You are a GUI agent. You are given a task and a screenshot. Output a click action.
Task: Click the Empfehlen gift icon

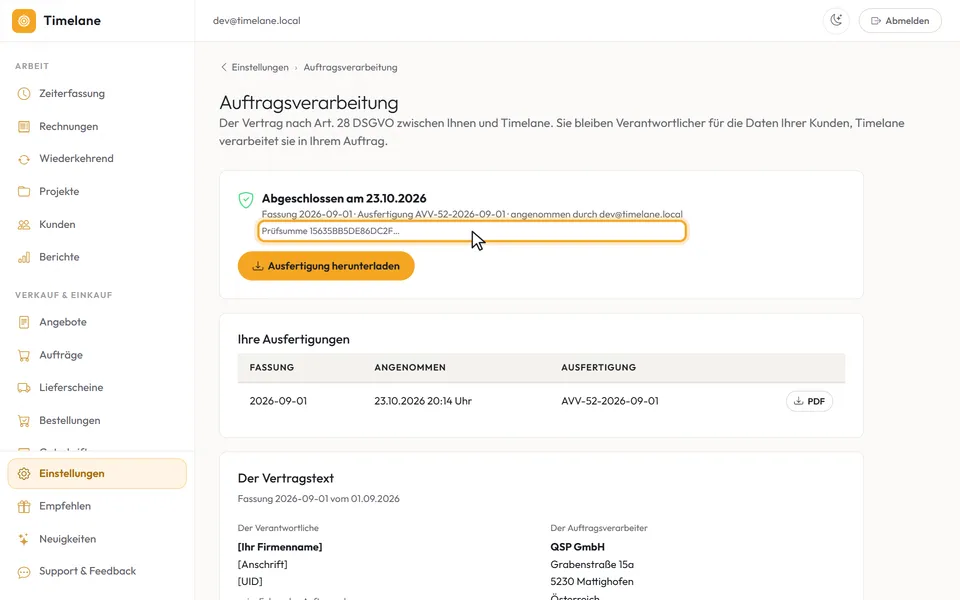pos(24,506)
